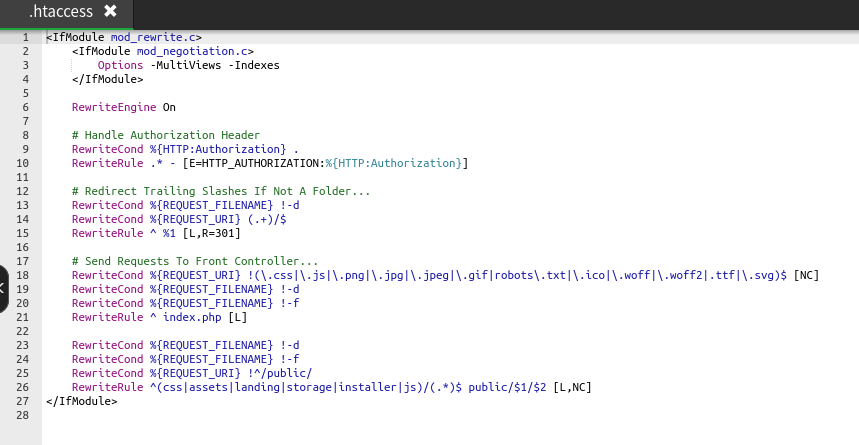859x445 pixels.
Task: Click '%{REQUEST_FILENAME}' on line 13
Action: point(211,205)
